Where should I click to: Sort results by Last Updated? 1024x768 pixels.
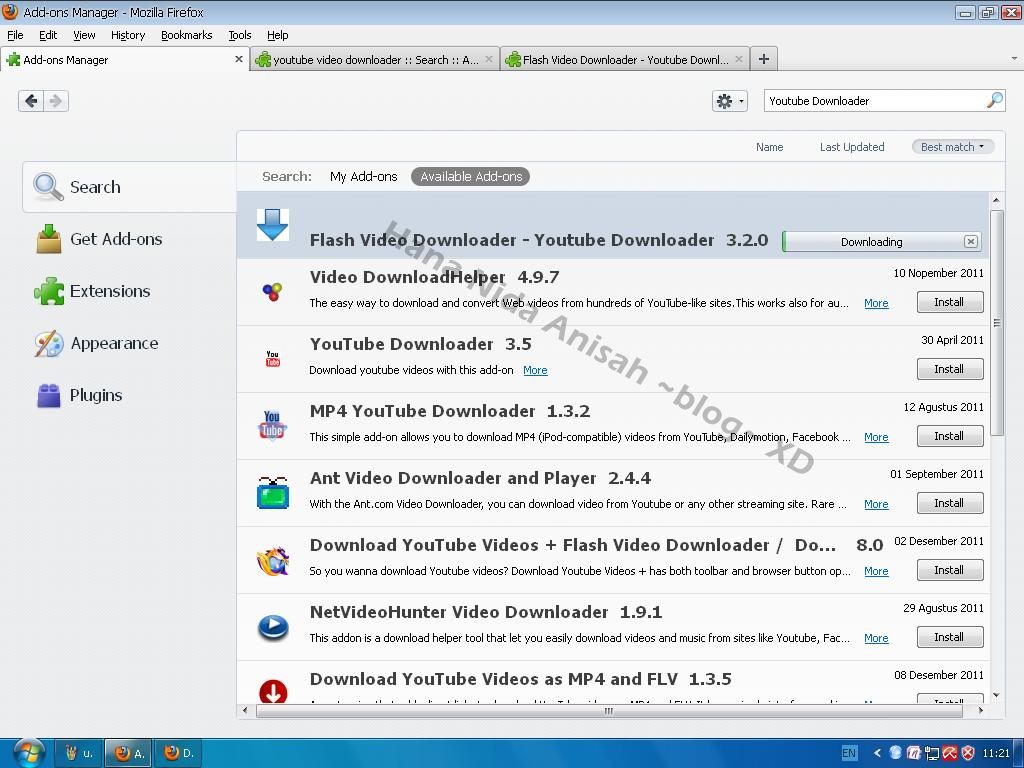[852, 147]
